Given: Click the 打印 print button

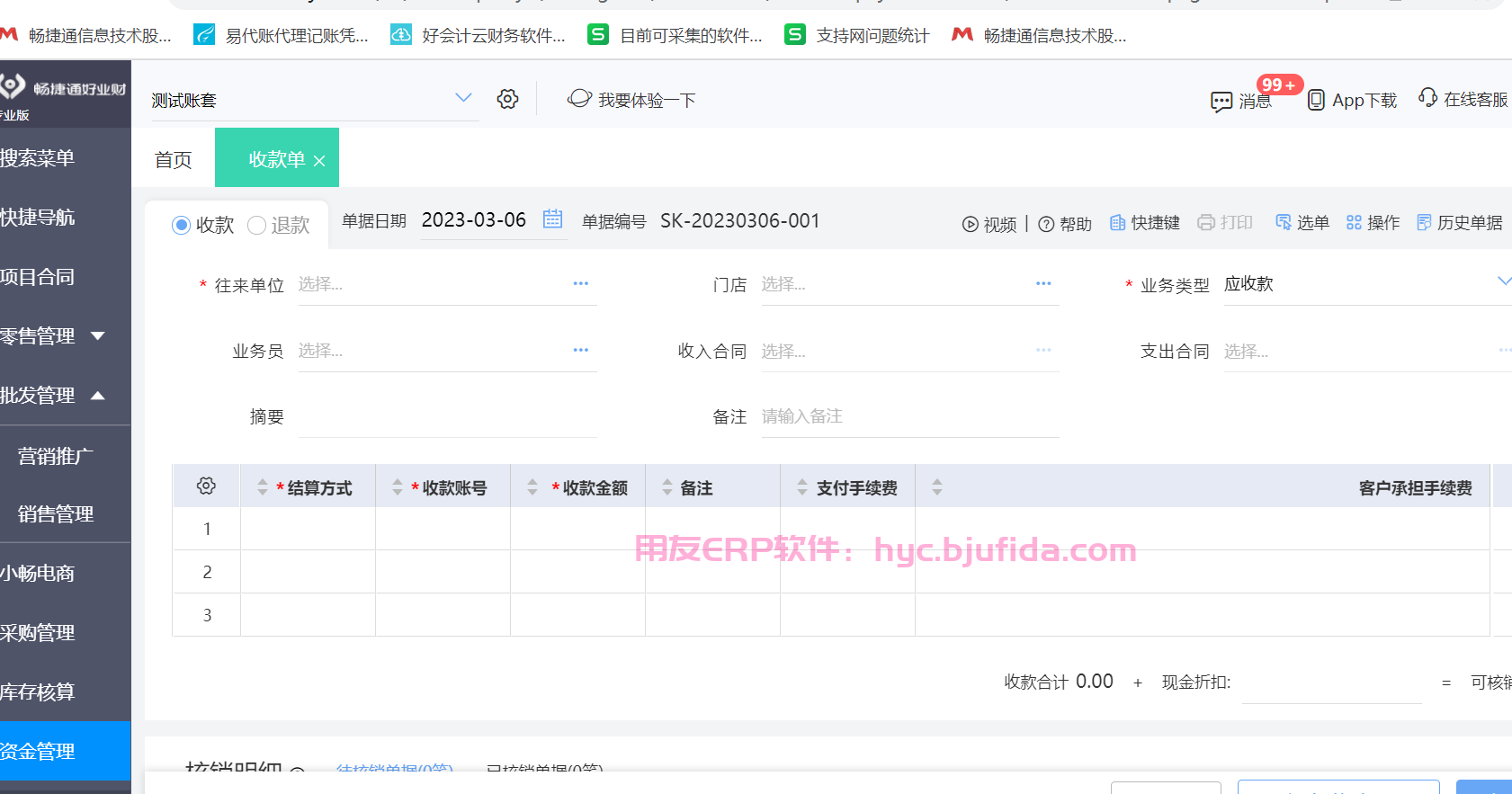Looking at the screenshot, I should click(x=1225, y=222).
